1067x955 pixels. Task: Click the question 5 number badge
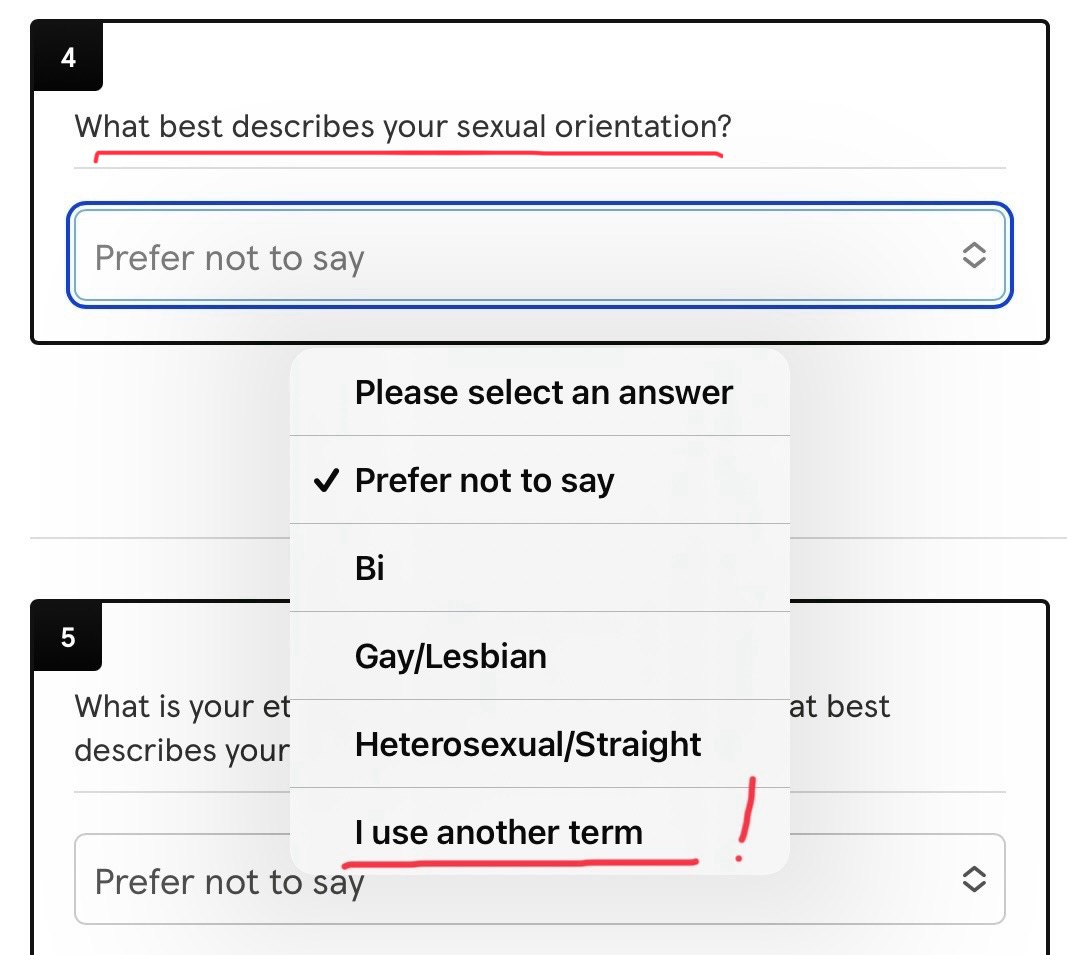[x=68, y=637]
